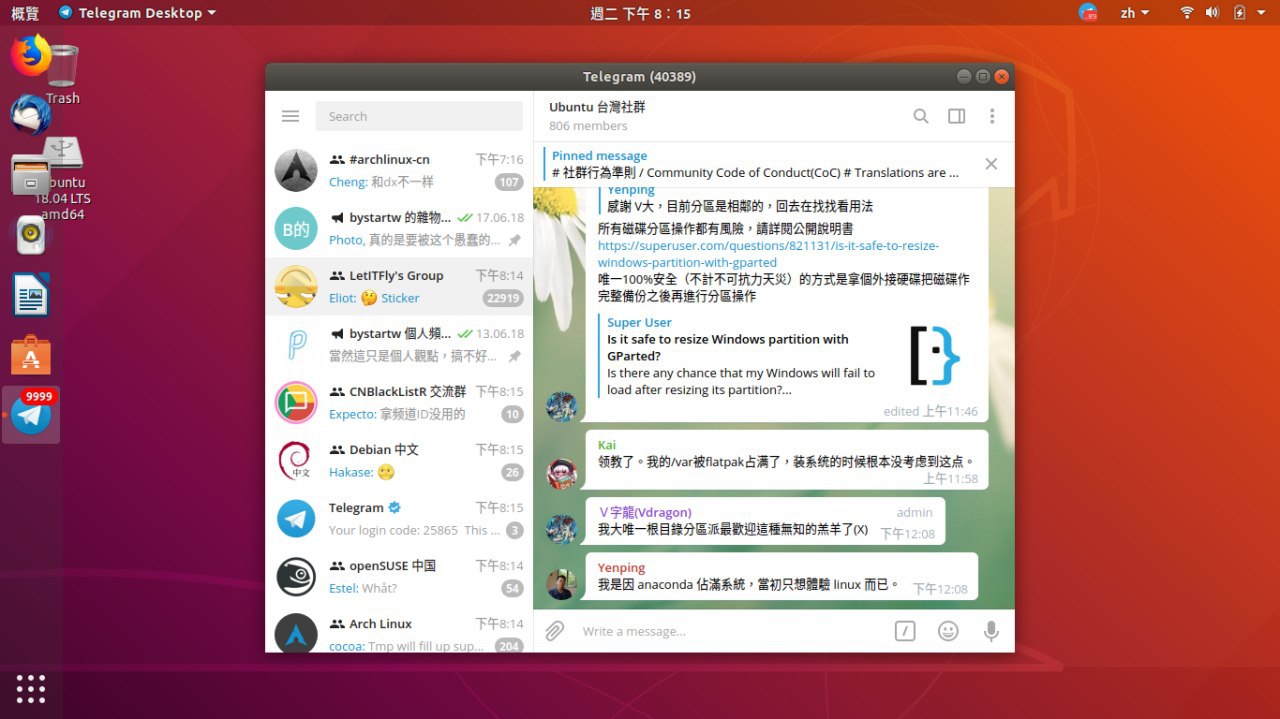This screenshot has width=1280, height=719.
Task: Open the Super User link preview title
Action: [x=728, y=347]
